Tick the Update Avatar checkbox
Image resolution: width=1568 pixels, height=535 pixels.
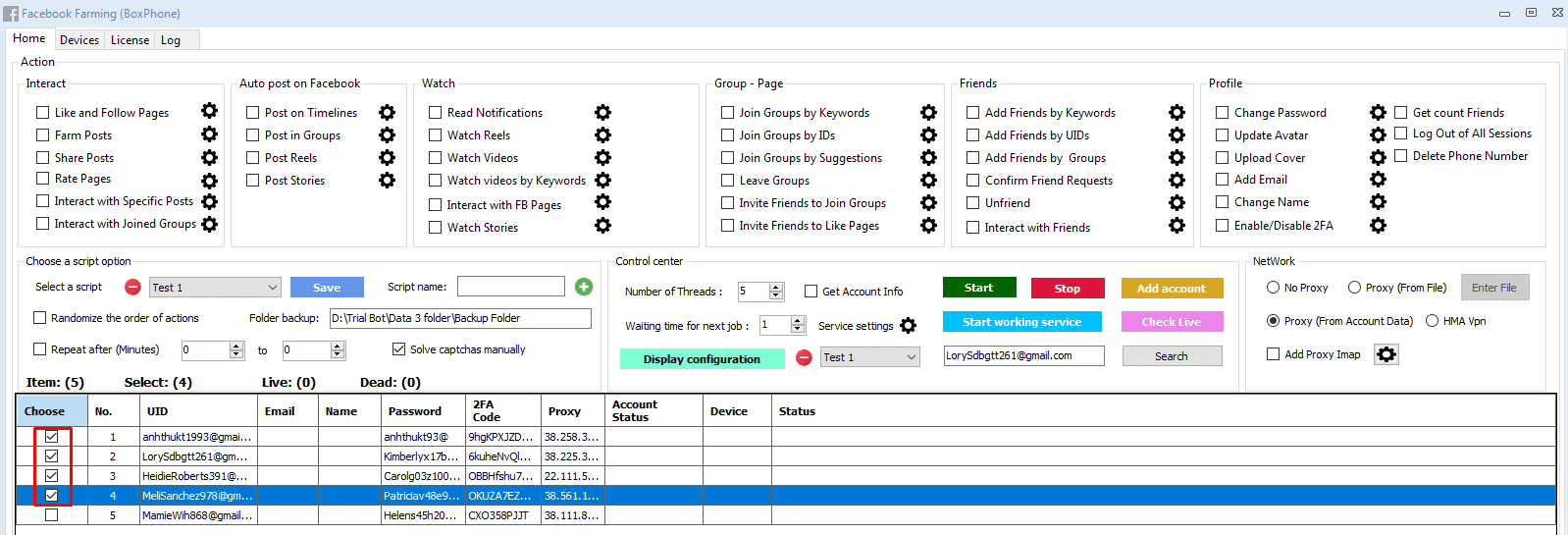pyautogui.click(x=1222, y=134)
